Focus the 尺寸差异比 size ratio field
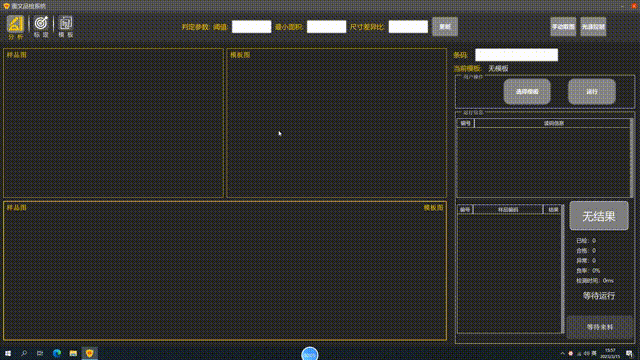 (x=408, y=27)
